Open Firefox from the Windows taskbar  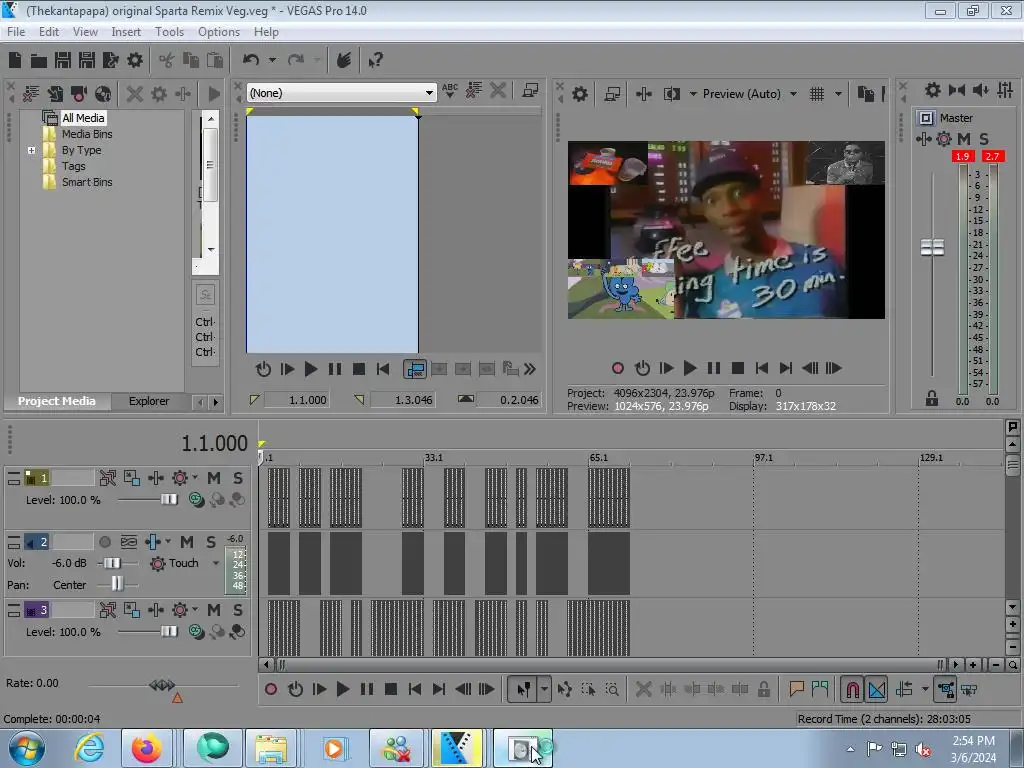pyautogui.click(x=146, y=748)
